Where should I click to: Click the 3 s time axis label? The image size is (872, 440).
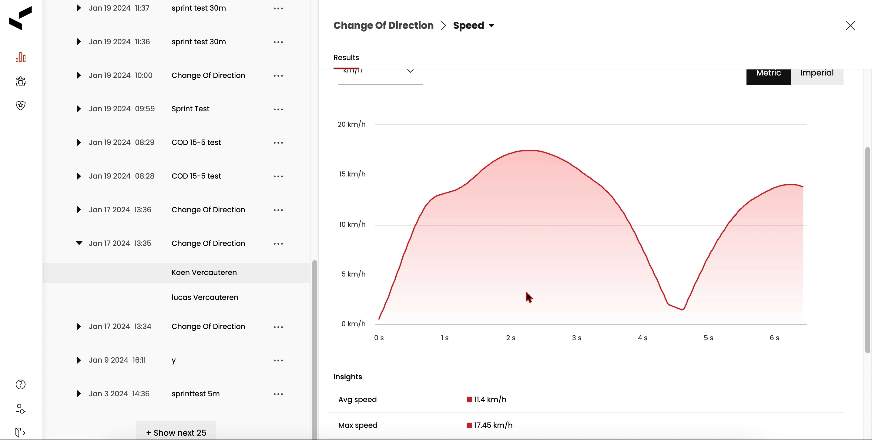576,338
